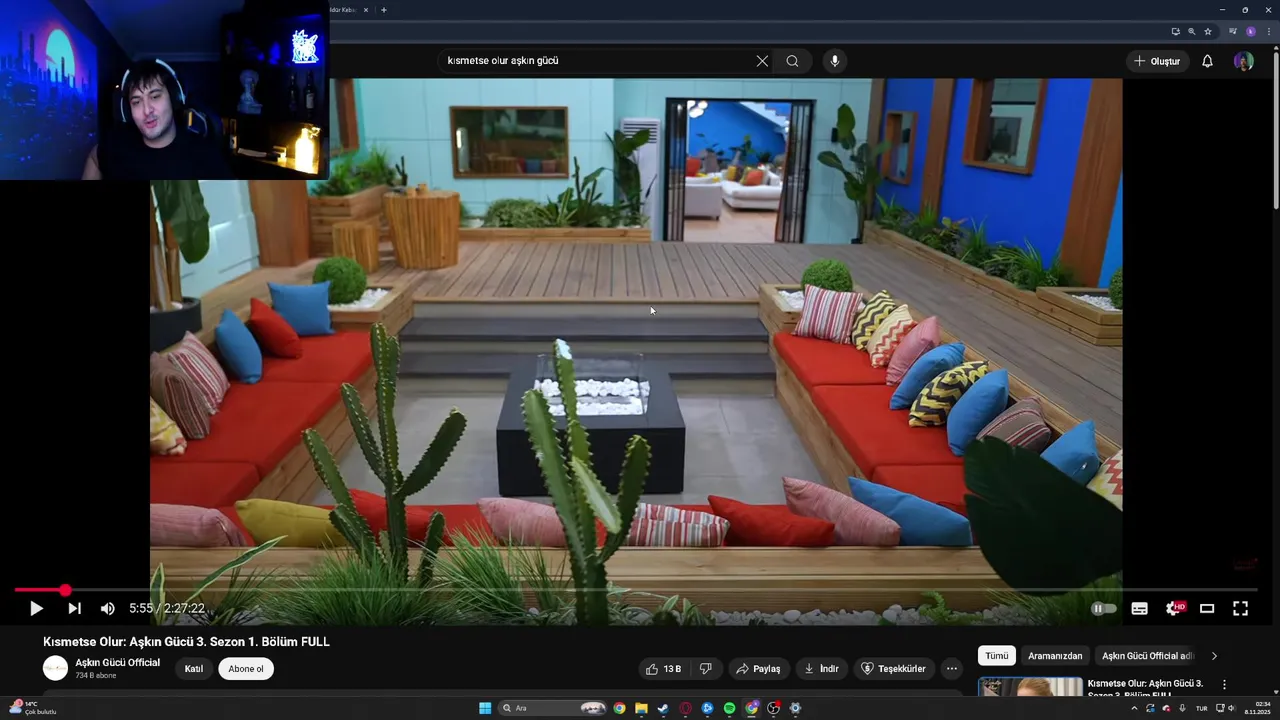Open Aşkın Gücü Official channel name
This screenshot has width=1280, height=720.
pyautogui.click(x=118, y=663)
